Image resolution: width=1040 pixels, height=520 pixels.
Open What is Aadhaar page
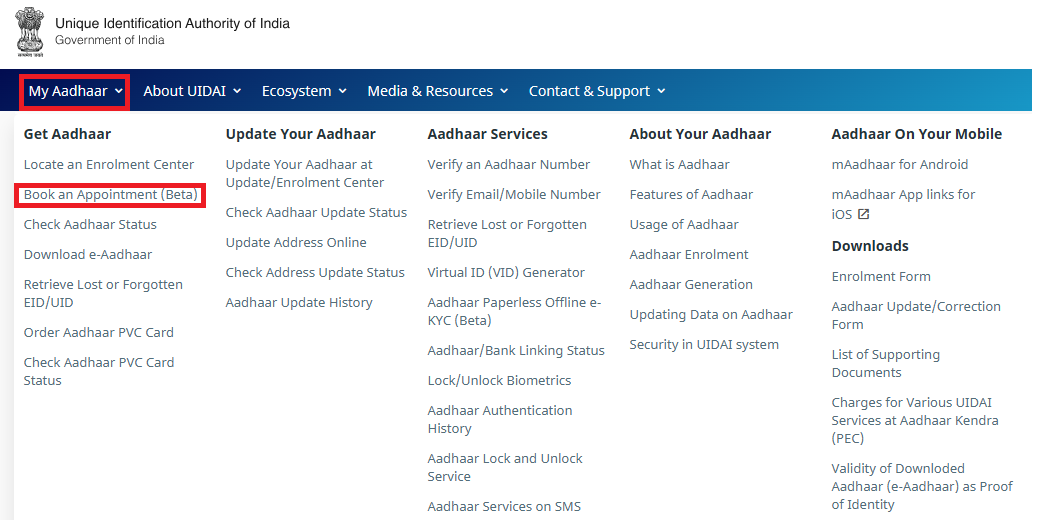(x=679, y=165)
